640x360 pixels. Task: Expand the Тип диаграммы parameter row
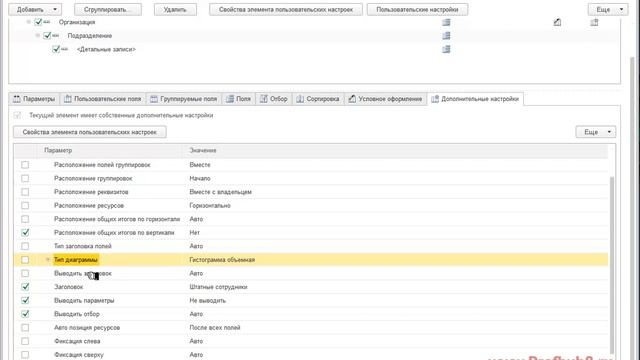pyautogui.click(x=48, y=260)
